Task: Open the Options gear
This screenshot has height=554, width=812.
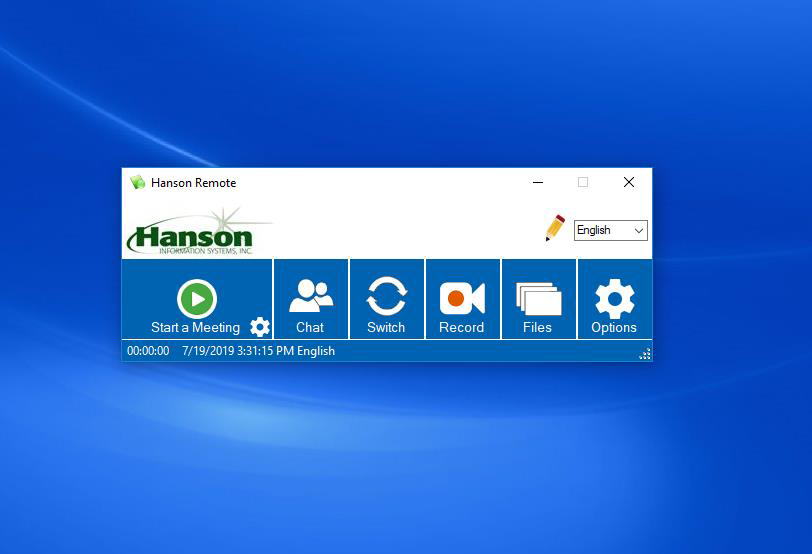Action: click(x=615, y=299)
